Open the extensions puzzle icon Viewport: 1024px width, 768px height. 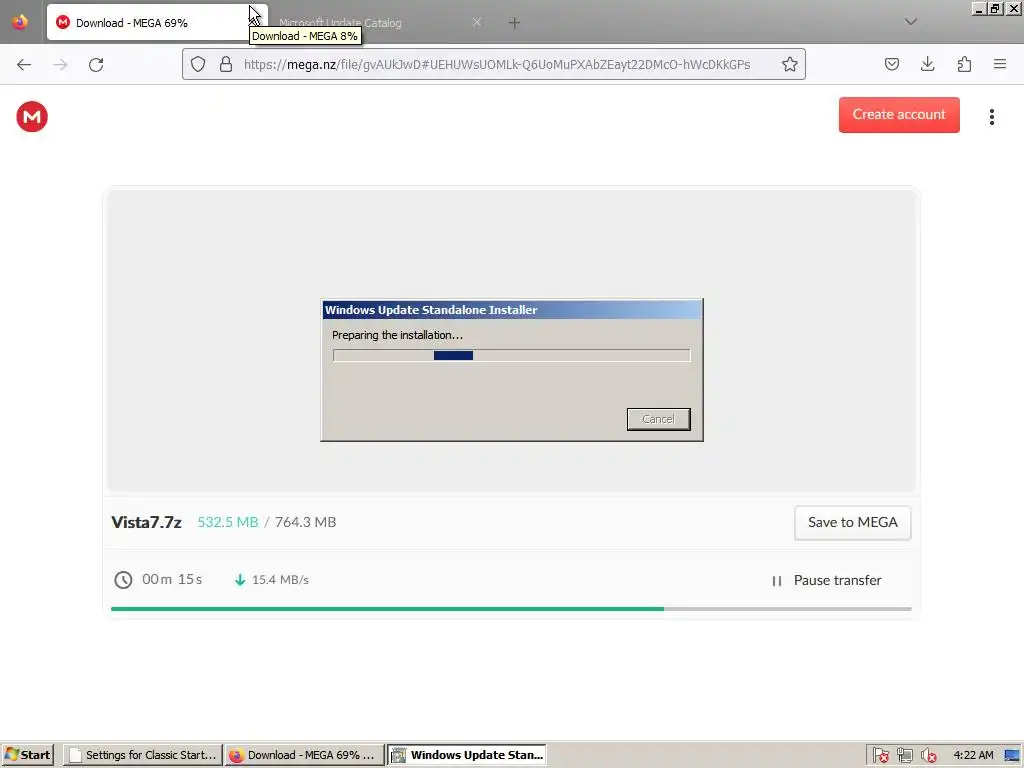[964, 64]
